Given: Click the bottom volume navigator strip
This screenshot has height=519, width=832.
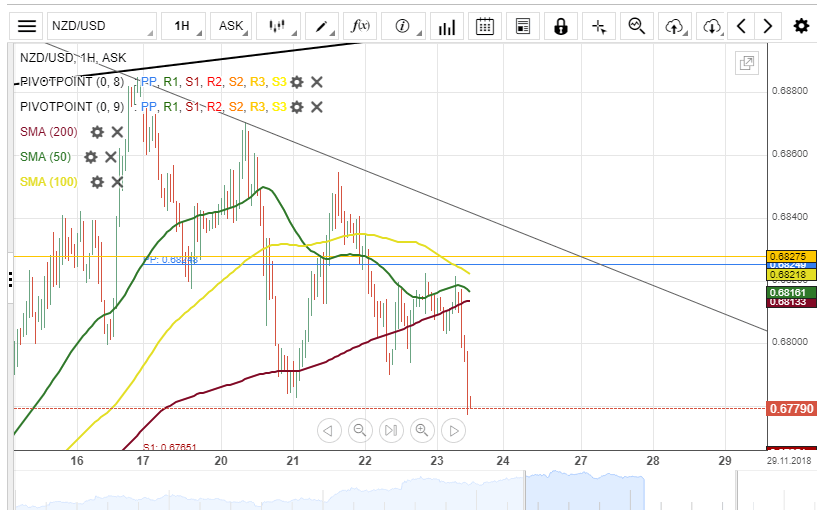Looking at the screenshot, I should pyautogui.click(x=400, y=492).
